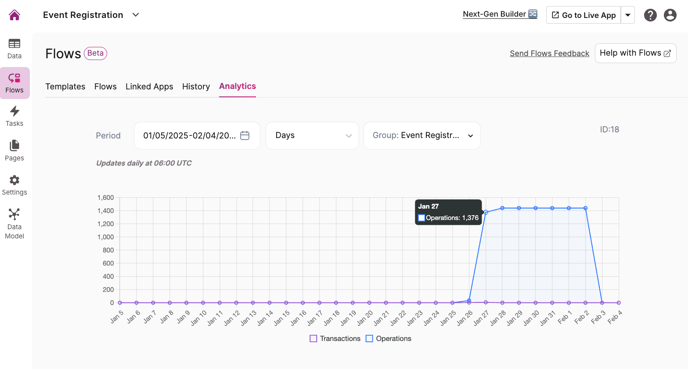The width and height of the screenshot is (688, 369).
Task: Switch to the History tab
Action: point(196,86)
